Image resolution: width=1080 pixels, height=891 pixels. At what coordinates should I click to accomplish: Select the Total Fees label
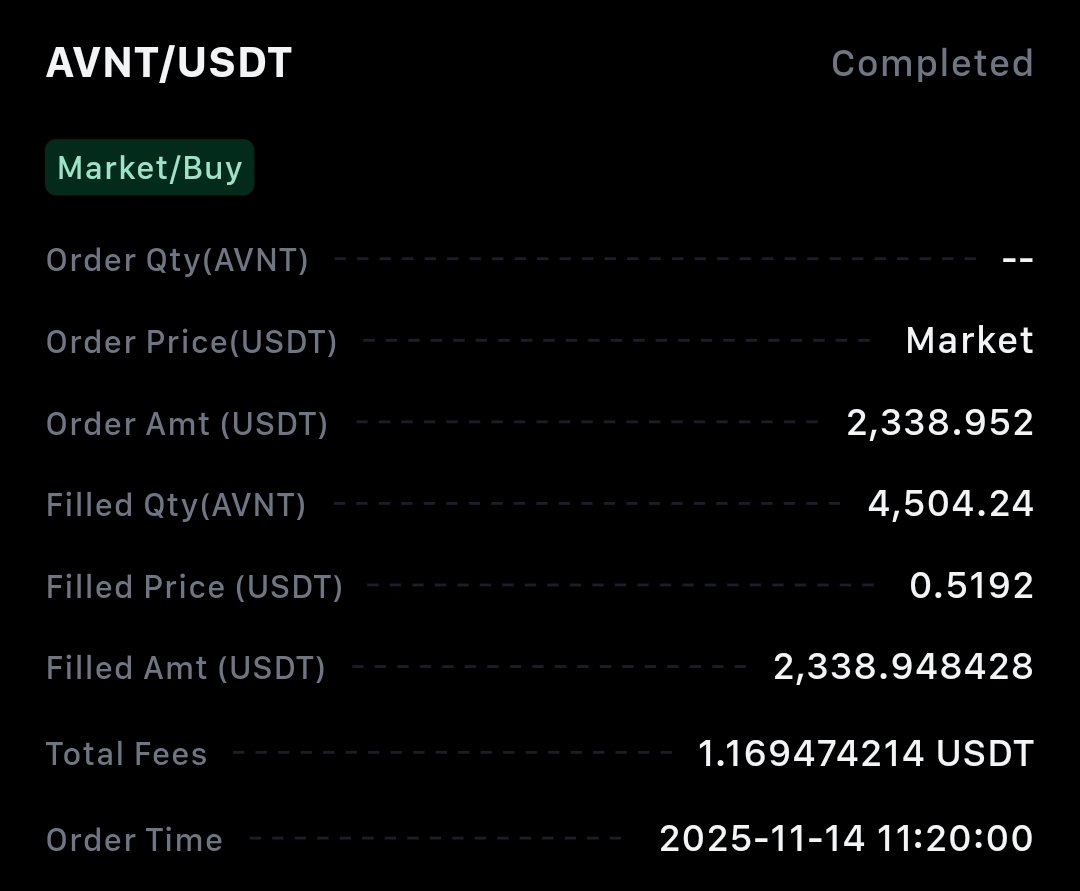(126, 753)
